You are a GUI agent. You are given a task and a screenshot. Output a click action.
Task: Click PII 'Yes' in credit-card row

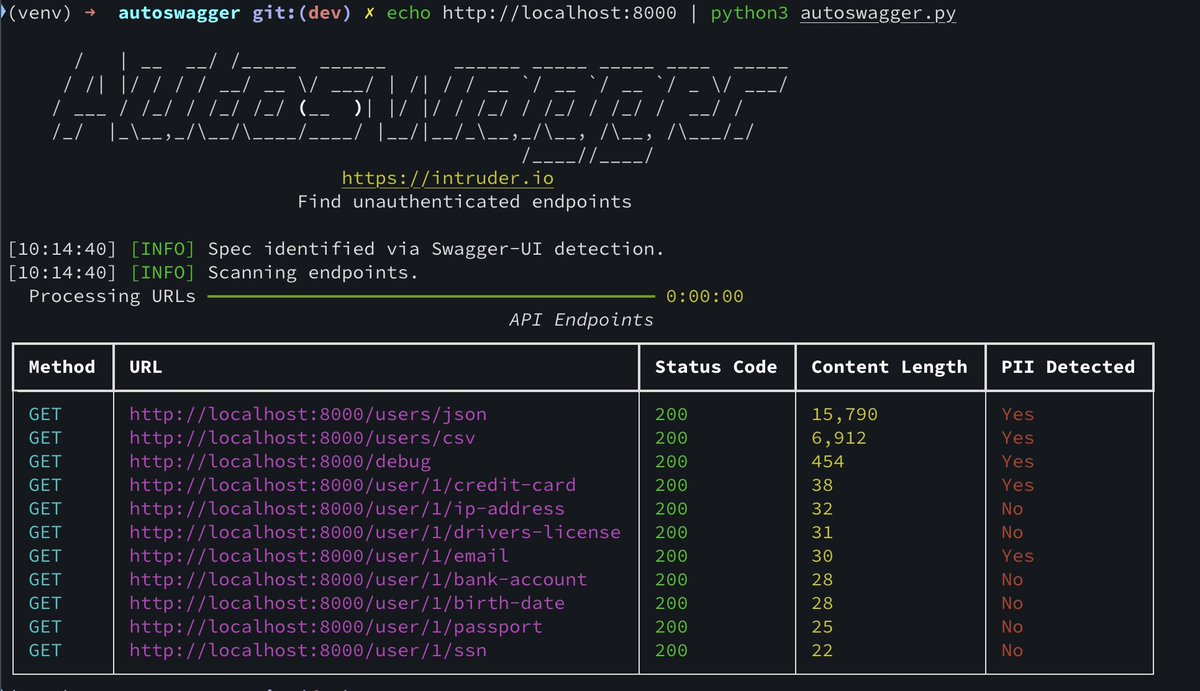click(x=1018, y=485)
